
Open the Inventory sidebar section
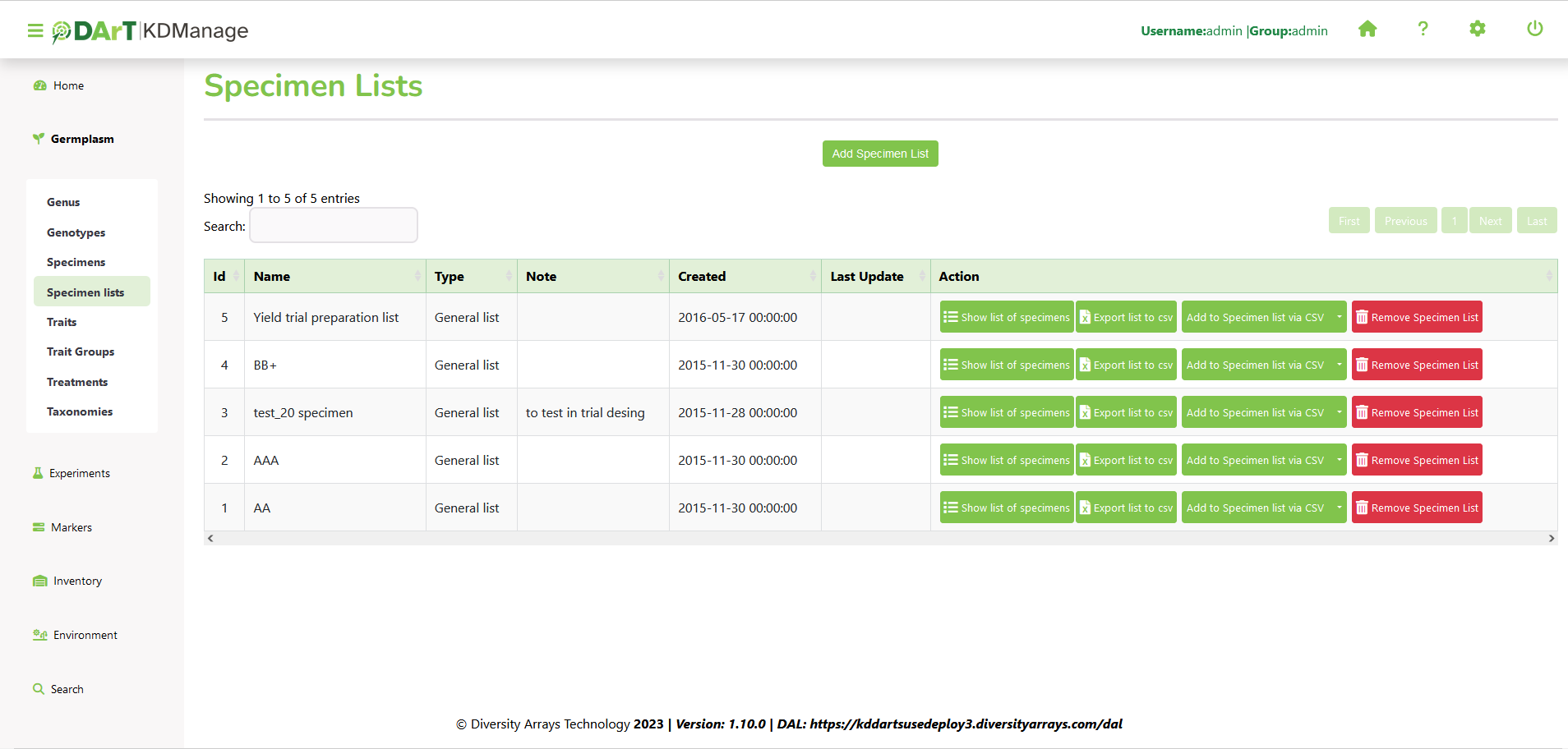[x=77, y=581]
